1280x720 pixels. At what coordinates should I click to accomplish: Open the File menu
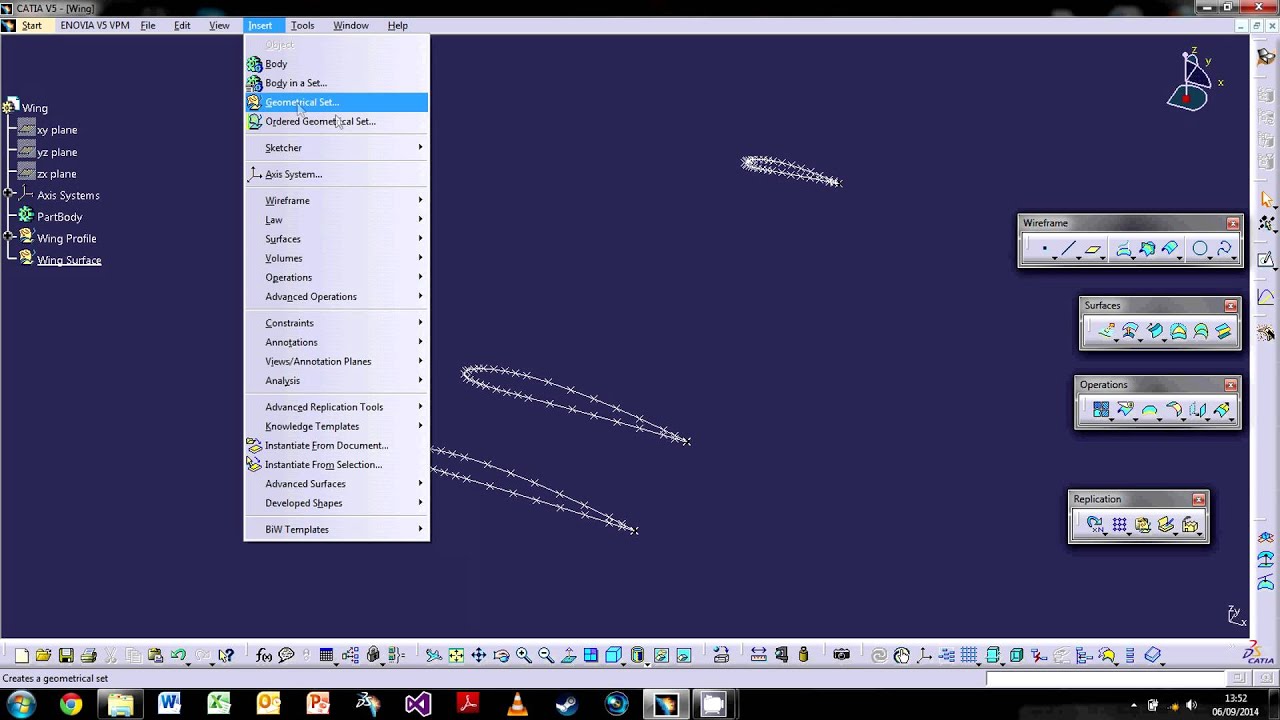click(148, 25)
